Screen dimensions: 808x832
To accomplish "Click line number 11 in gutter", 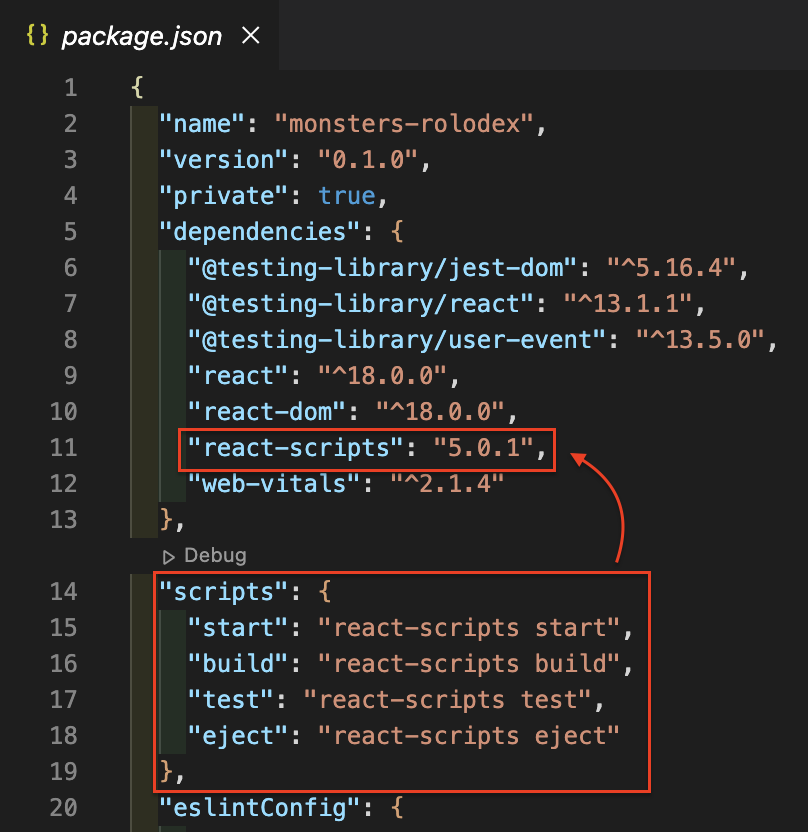I will point(64,448).
